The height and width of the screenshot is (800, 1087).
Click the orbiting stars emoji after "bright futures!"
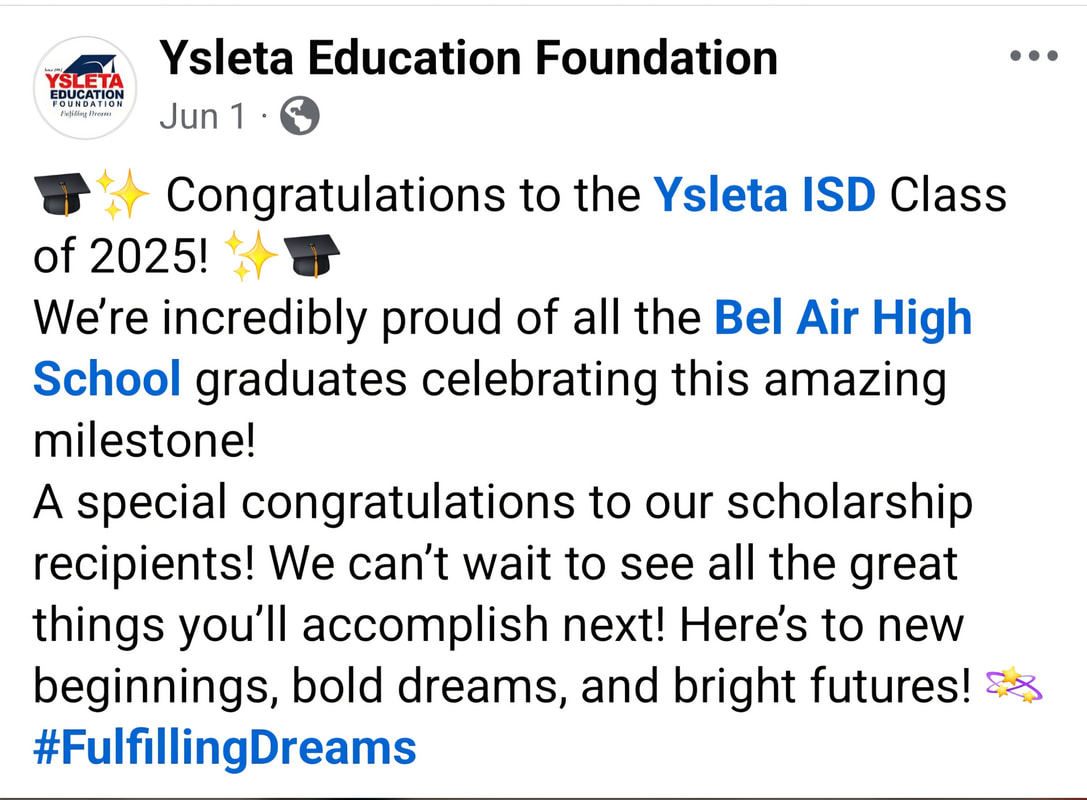[x=1014, y=686]
